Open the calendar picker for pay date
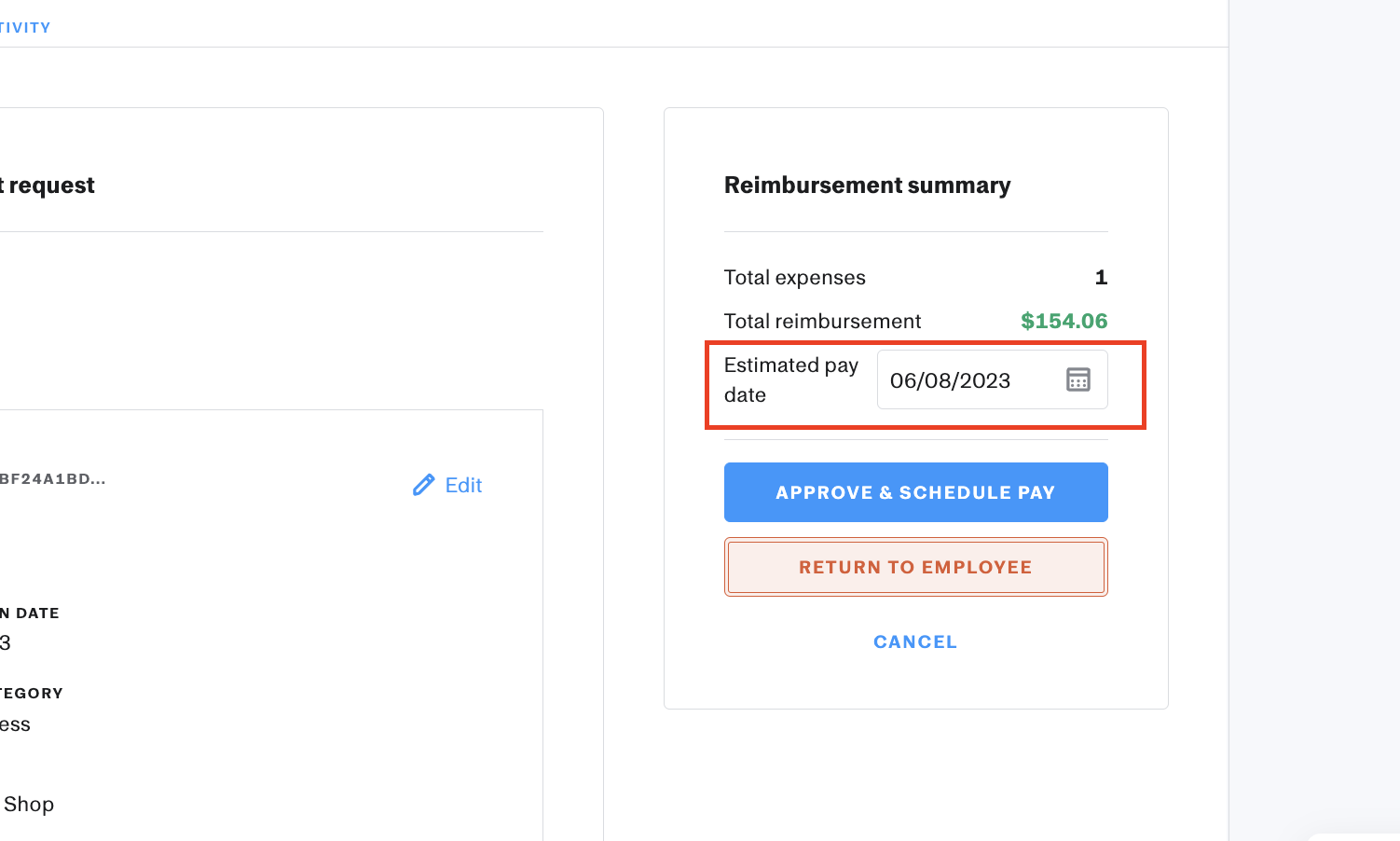Image resolution: width=1400 pixels, height=841 pixels. point(1077,379)
